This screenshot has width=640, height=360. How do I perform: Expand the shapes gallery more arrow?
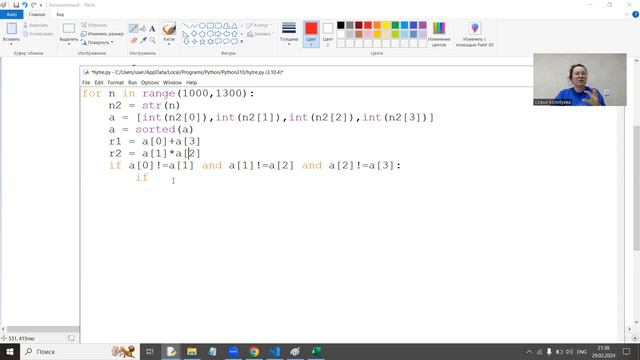tap(242, 42)
